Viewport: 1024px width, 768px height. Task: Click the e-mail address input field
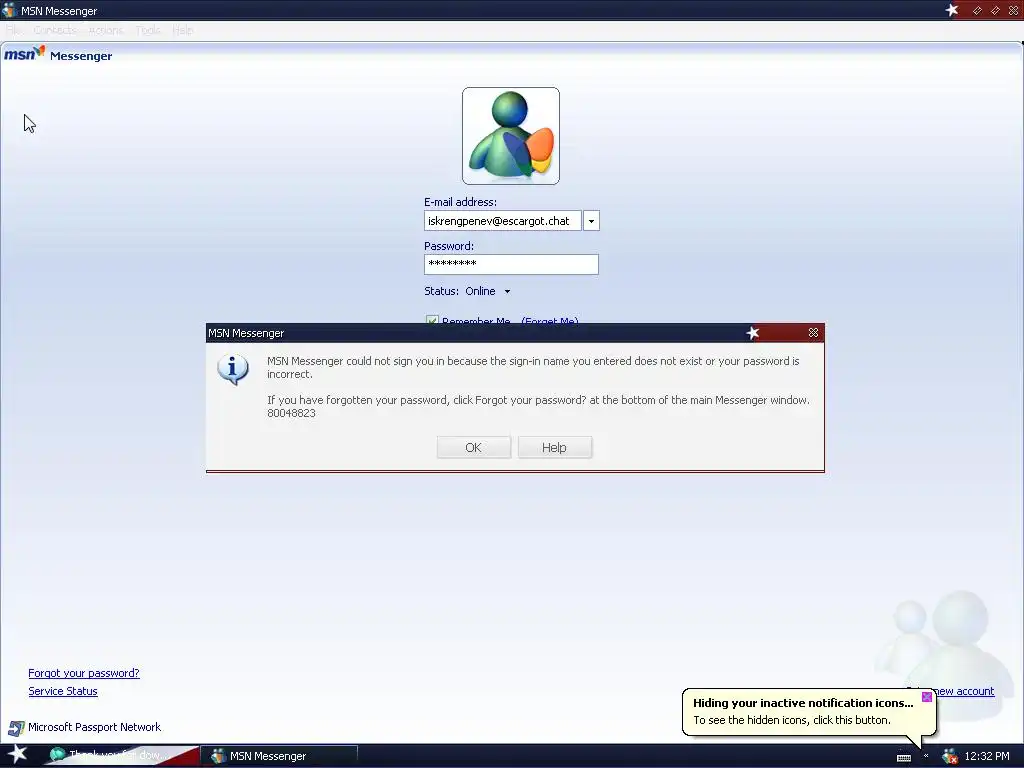(x=502, y=221)
